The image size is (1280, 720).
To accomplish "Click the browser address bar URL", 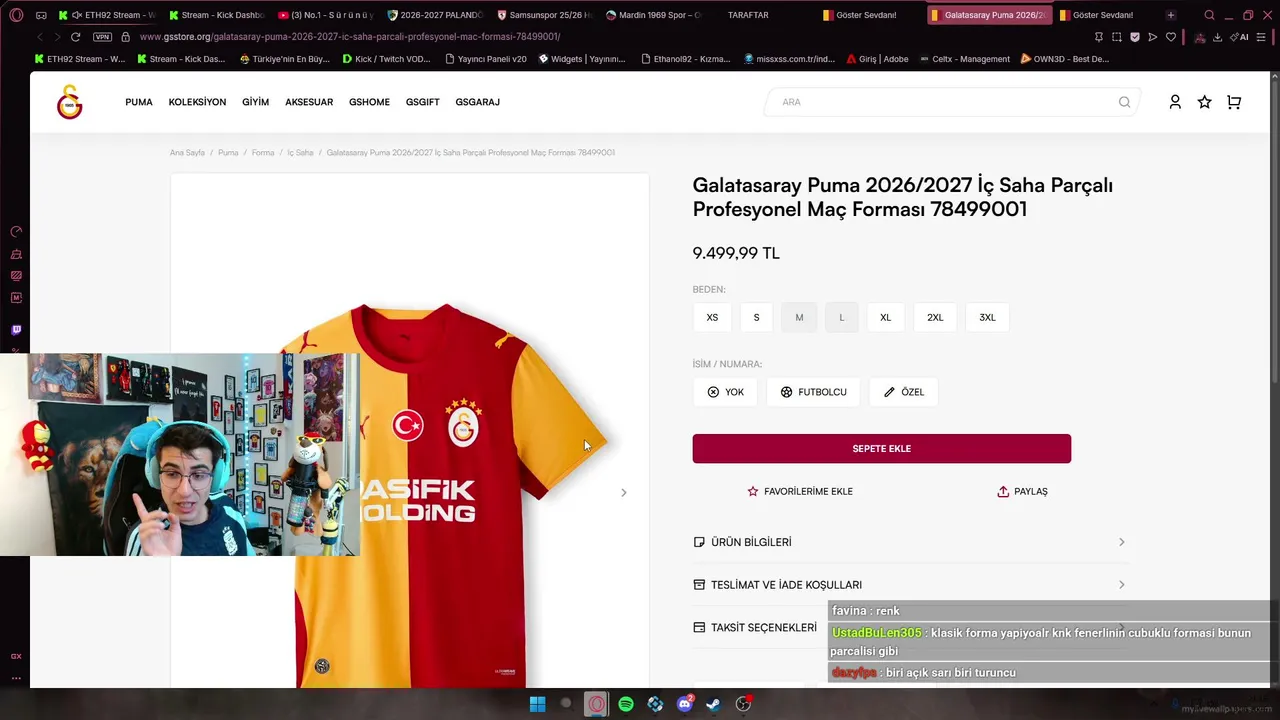I will pyautogui.click(x=350, y=37).
